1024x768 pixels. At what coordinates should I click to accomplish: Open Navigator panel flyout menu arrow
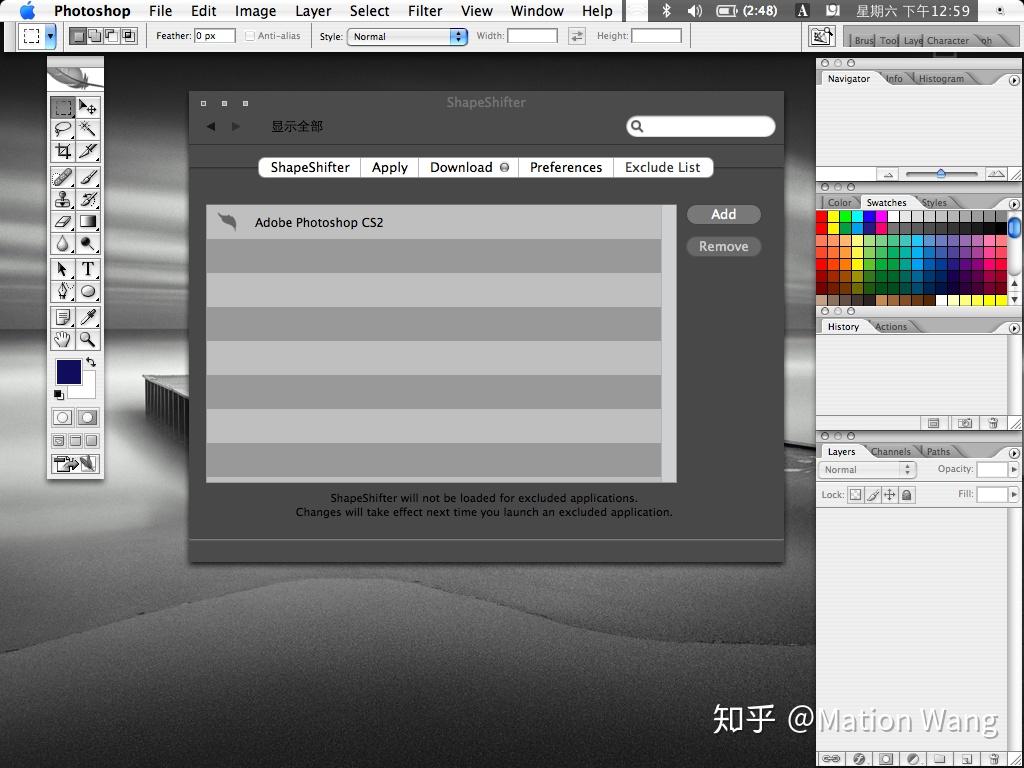click(1014, 80)
